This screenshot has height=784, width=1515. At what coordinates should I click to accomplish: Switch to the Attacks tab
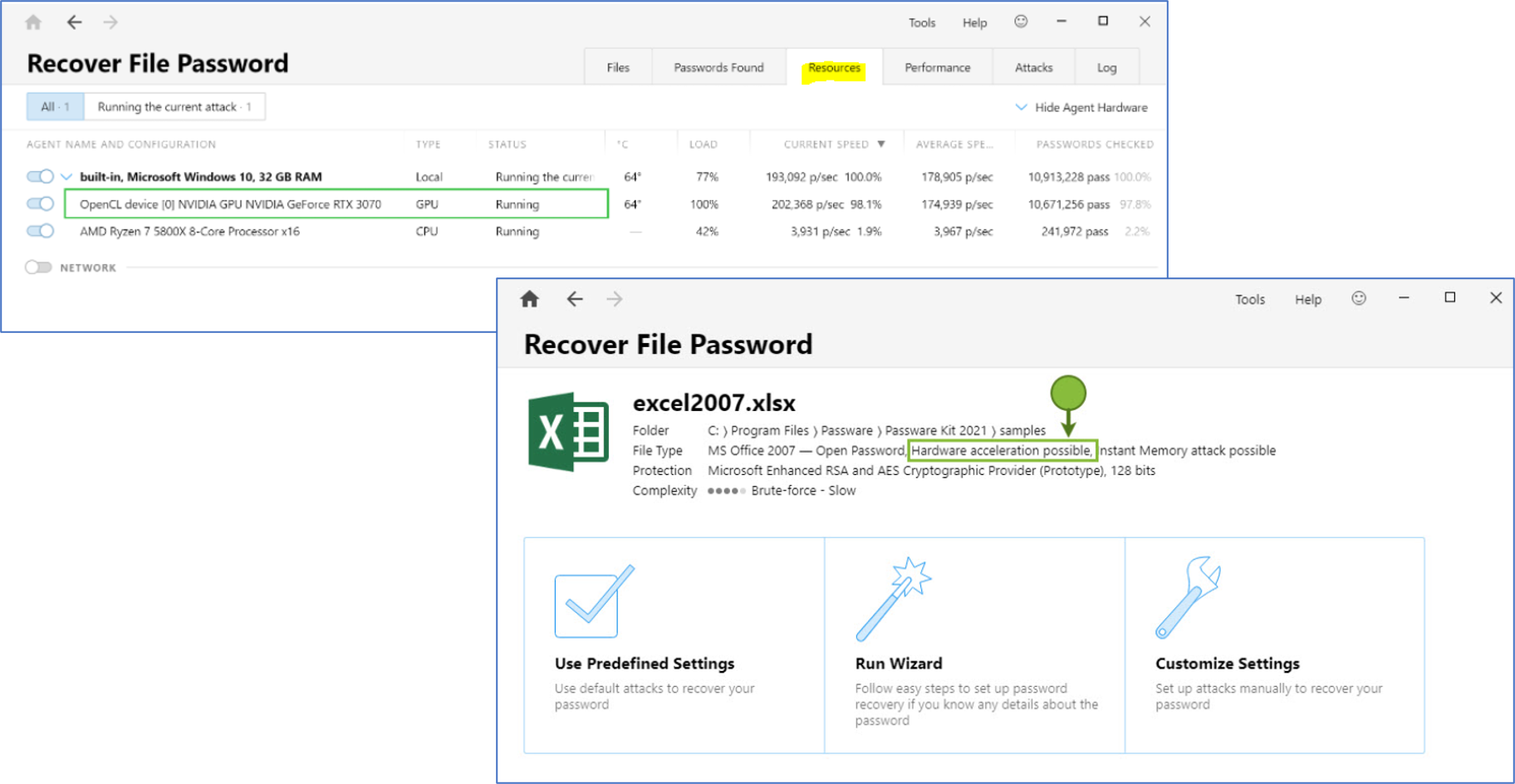[x=1033, y=67]
